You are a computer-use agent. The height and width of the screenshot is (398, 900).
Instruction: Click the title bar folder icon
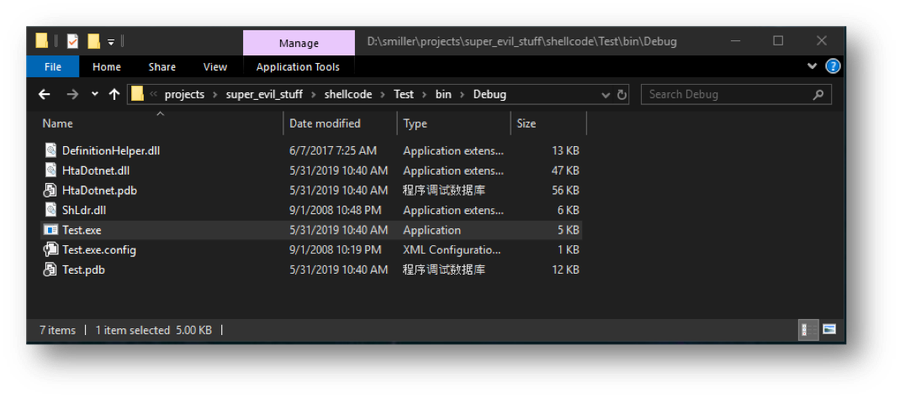[x=41, y=41]
